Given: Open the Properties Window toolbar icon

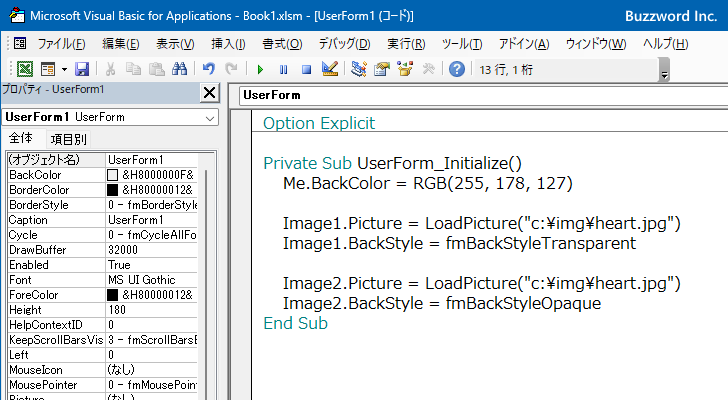Looking at the screenshot, I should 382,69.
